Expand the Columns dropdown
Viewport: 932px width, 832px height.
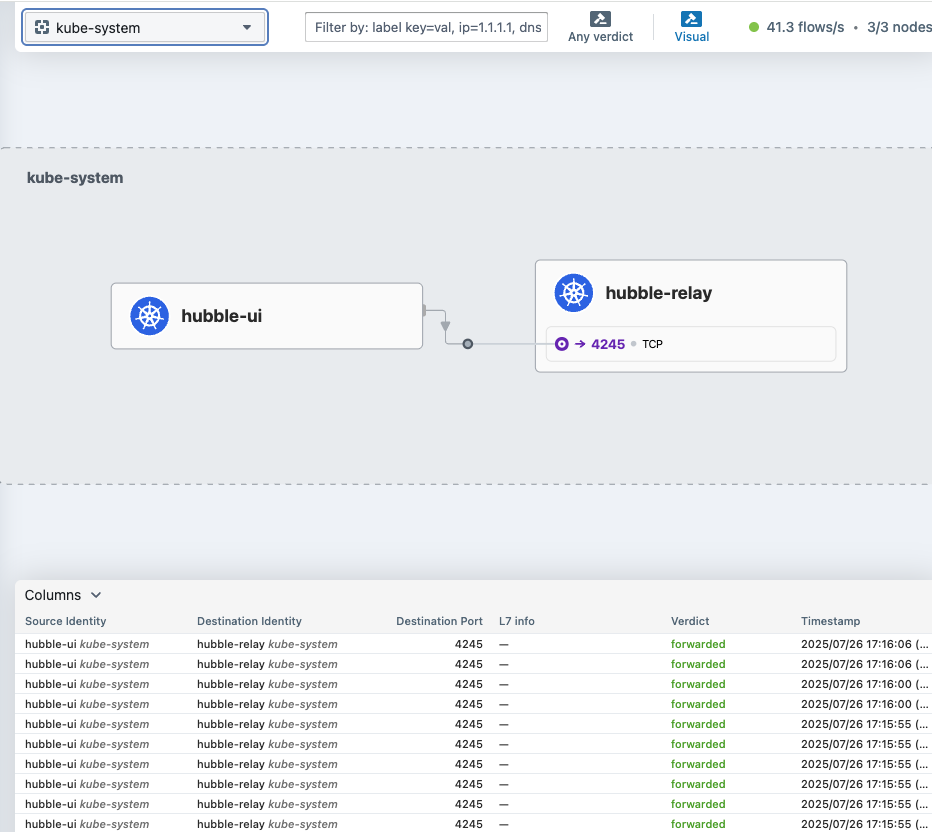point(63,595)
